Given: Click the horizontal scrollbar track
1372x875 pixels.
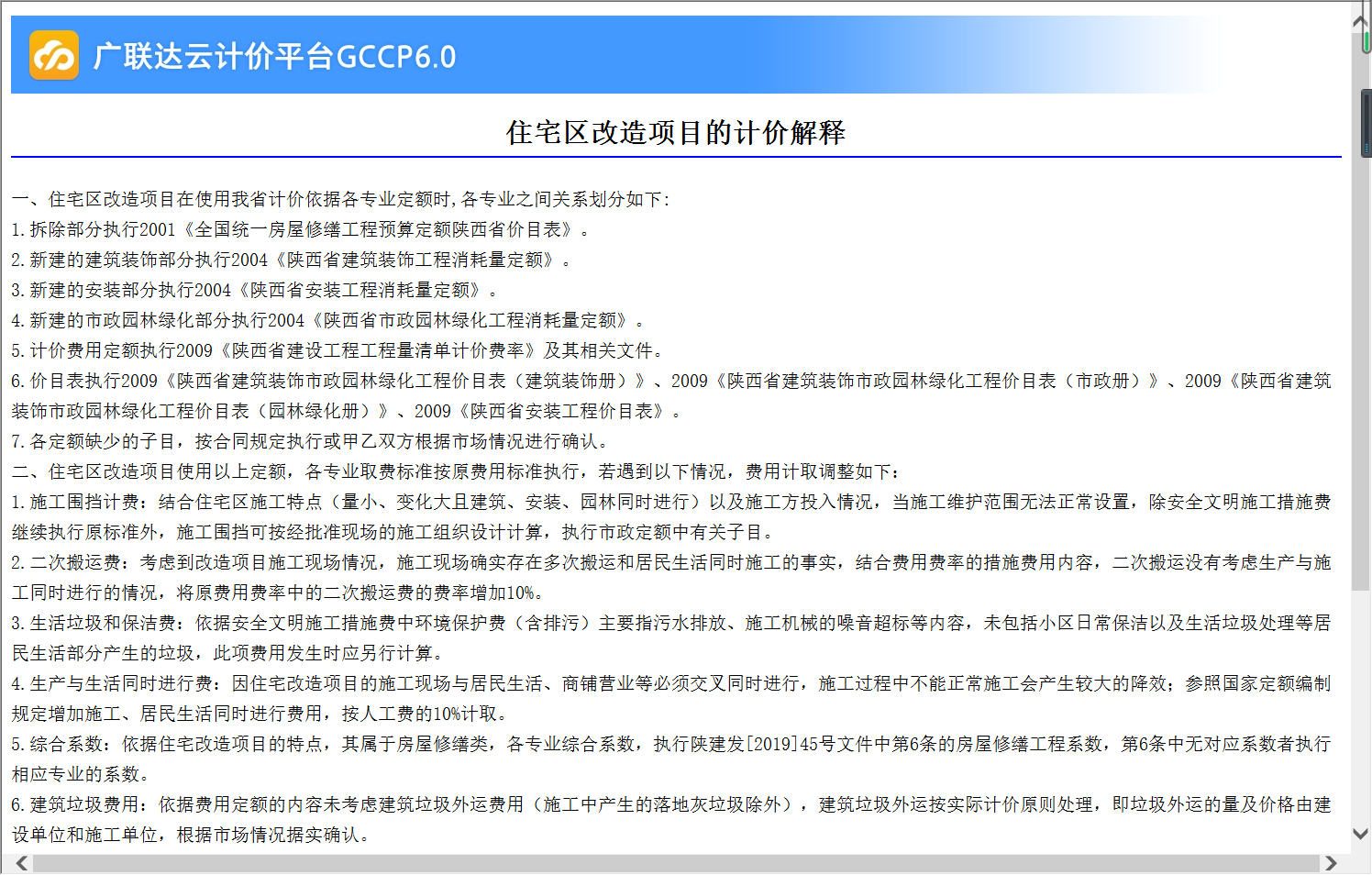Looking at the screenshot, I should click(676, 864).
